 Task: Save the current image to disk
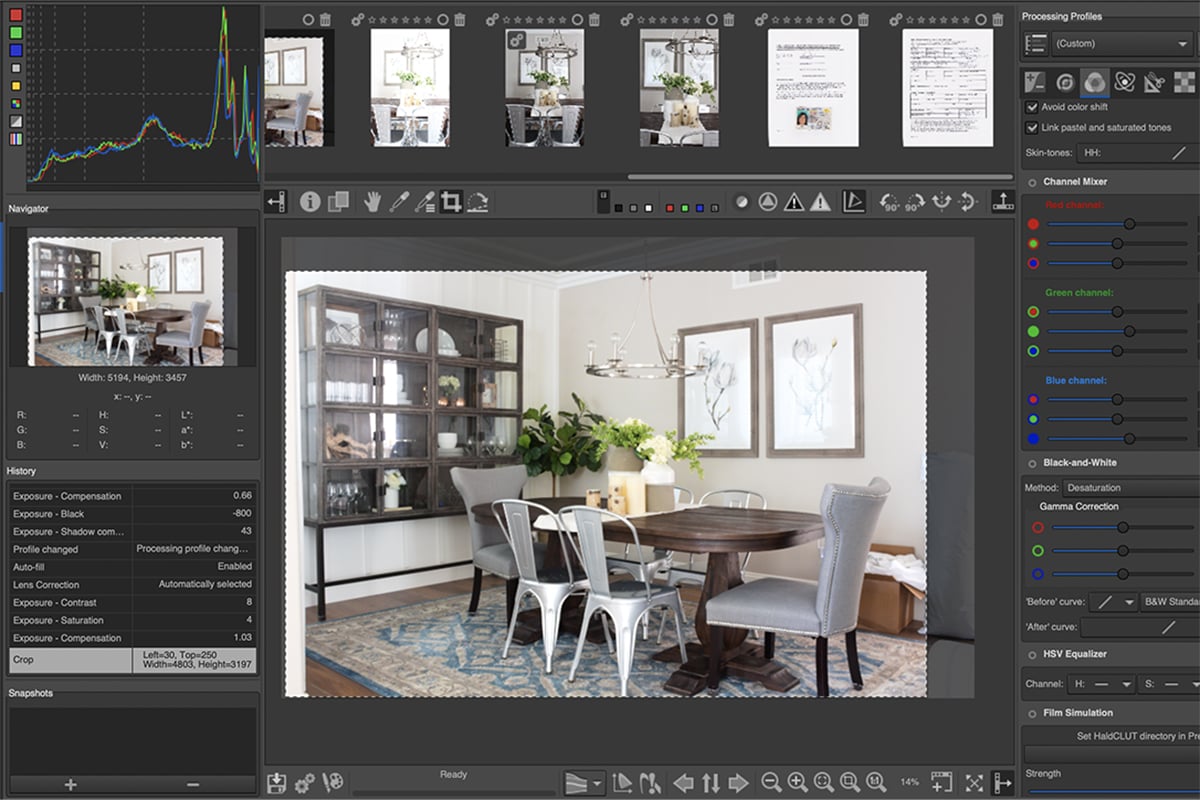click(x=277, y=782)
